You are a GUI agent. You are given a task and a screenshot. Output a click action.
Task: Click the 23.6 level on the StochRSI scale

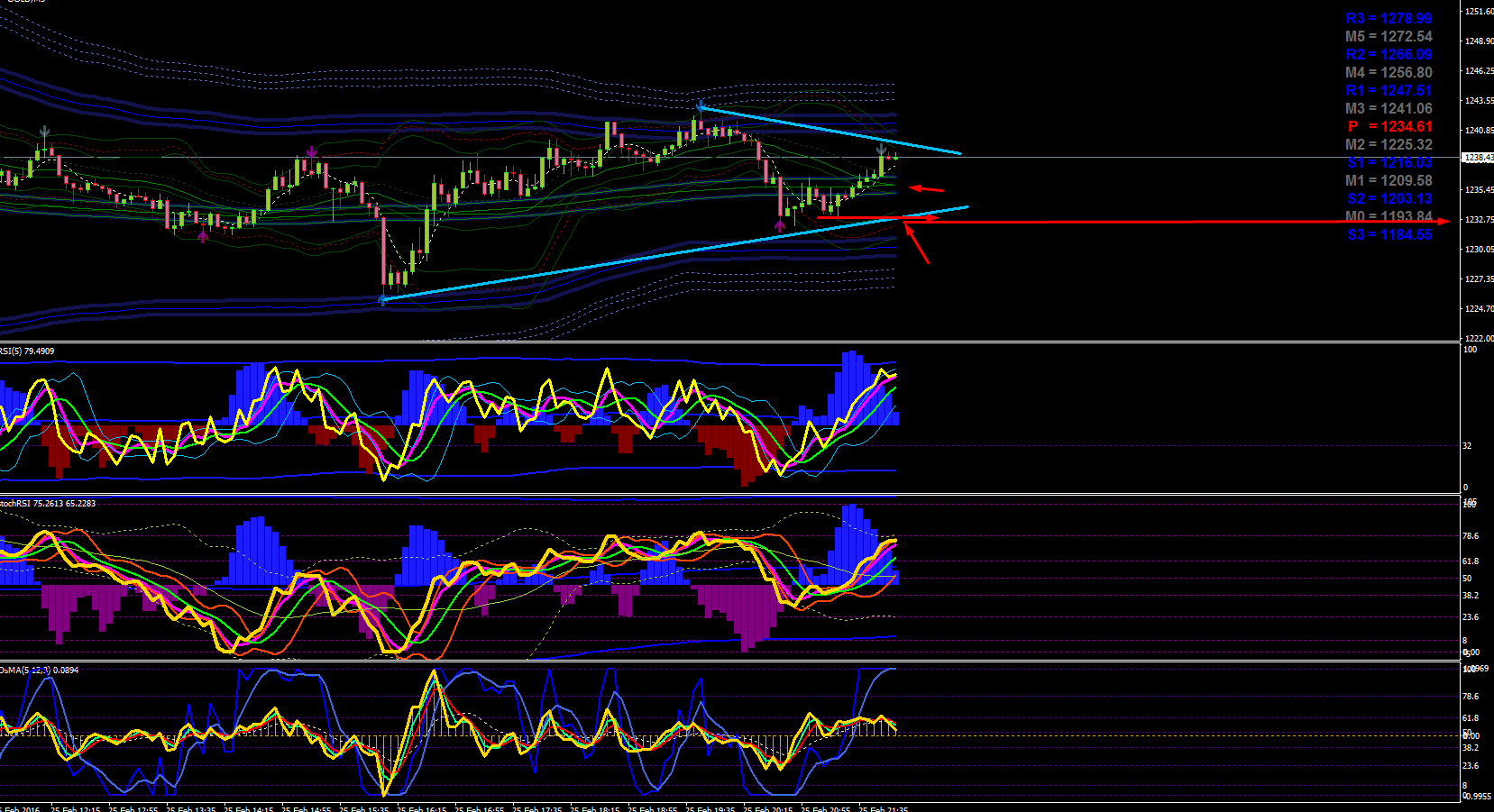click(x=1471, y=617)
